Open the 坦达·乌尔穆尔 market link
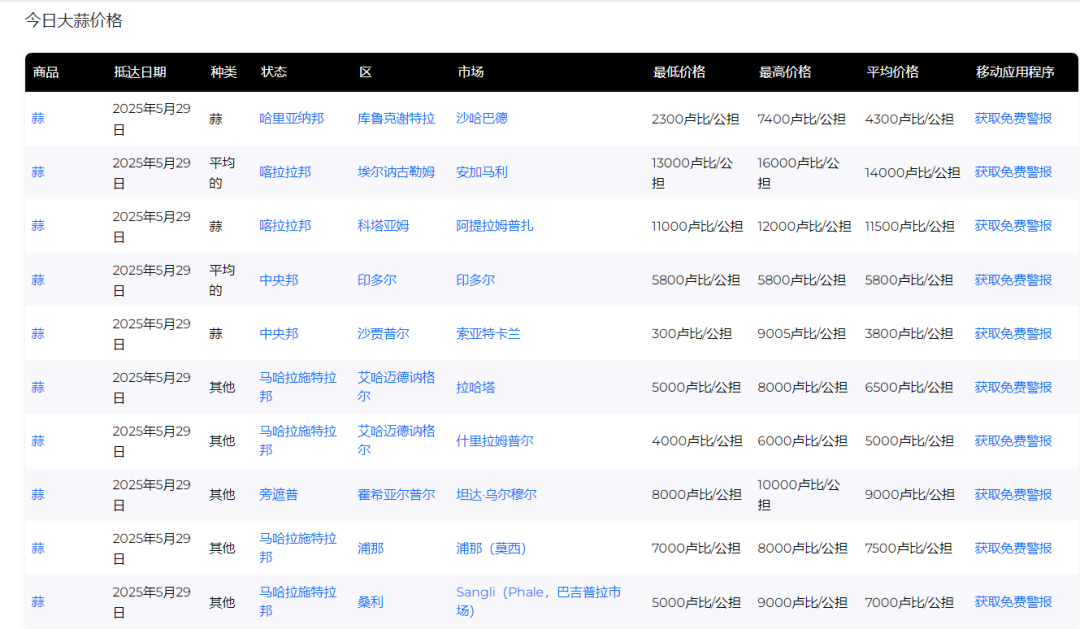The width and height of the screenshot is (1080, 629). tap(496, 495)
